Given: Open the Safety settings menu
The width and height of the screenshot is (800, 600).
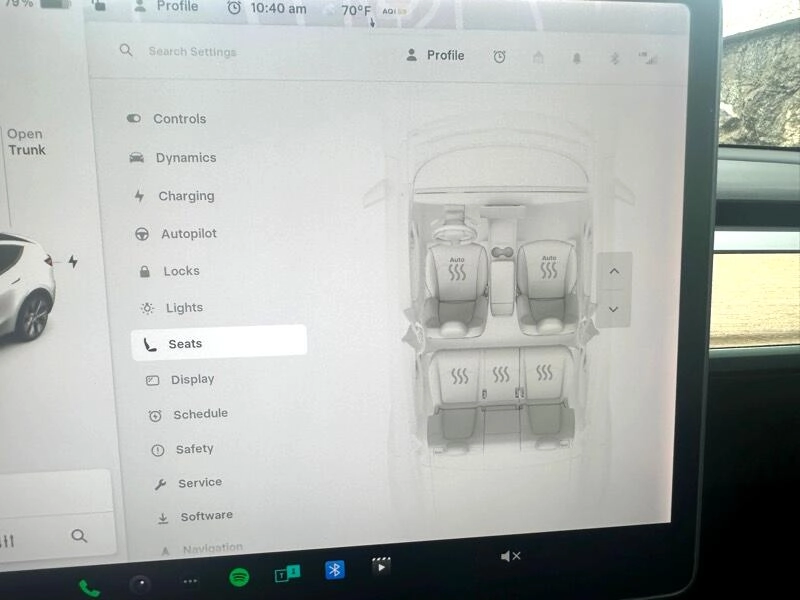Looking at the screenshot, I should pos(182,449).
